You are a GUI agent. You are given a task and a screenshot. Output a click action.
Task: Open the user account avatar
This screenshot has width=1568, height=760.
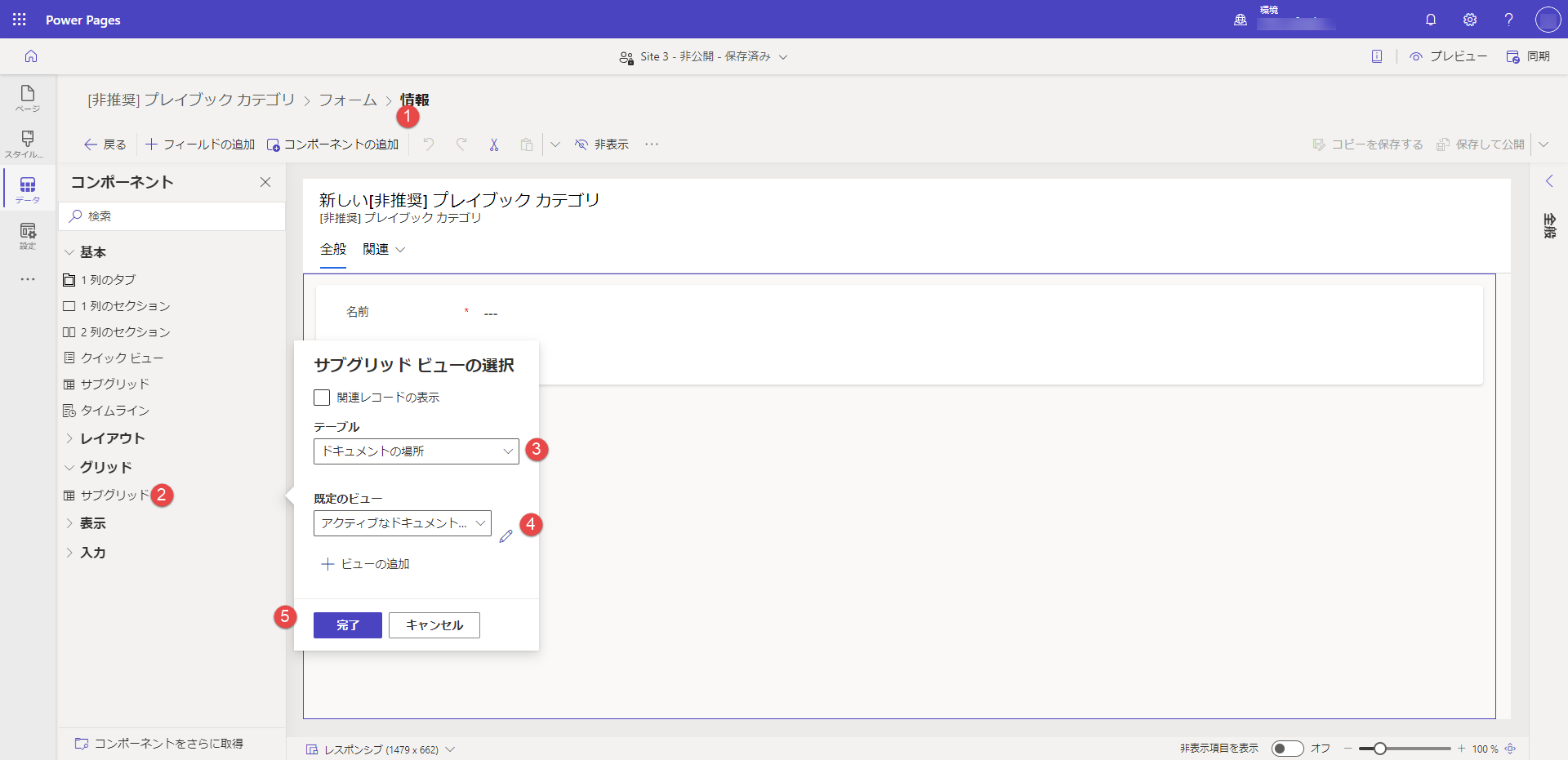point(1548,20)
